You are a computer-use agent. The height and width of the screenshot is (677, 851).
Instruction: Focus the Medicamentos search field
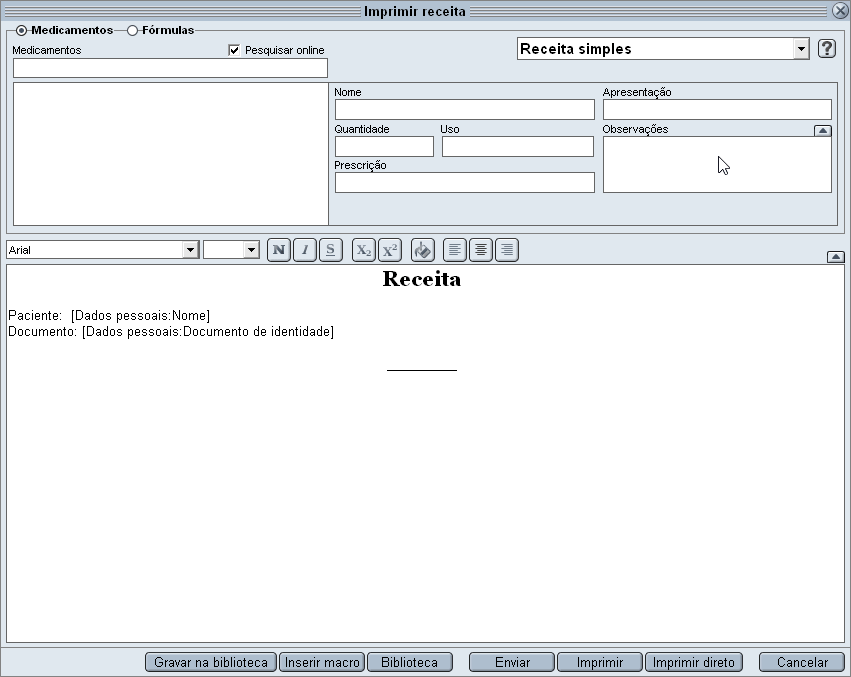click(170, 68)
